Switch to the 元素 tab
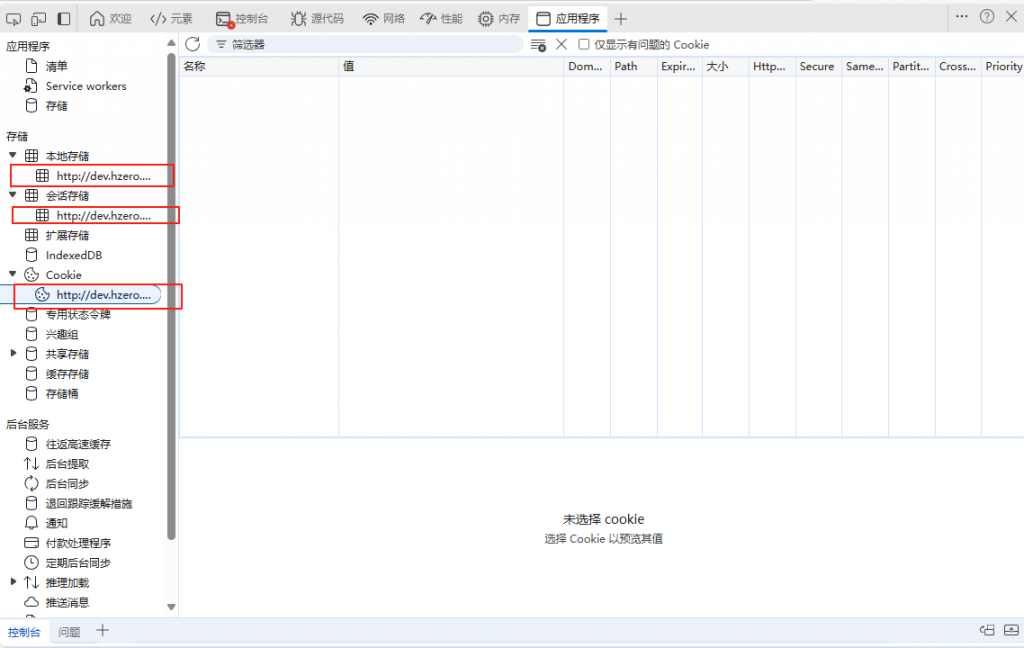Screen dimensions: 1024x648 (x=171, y=18)
